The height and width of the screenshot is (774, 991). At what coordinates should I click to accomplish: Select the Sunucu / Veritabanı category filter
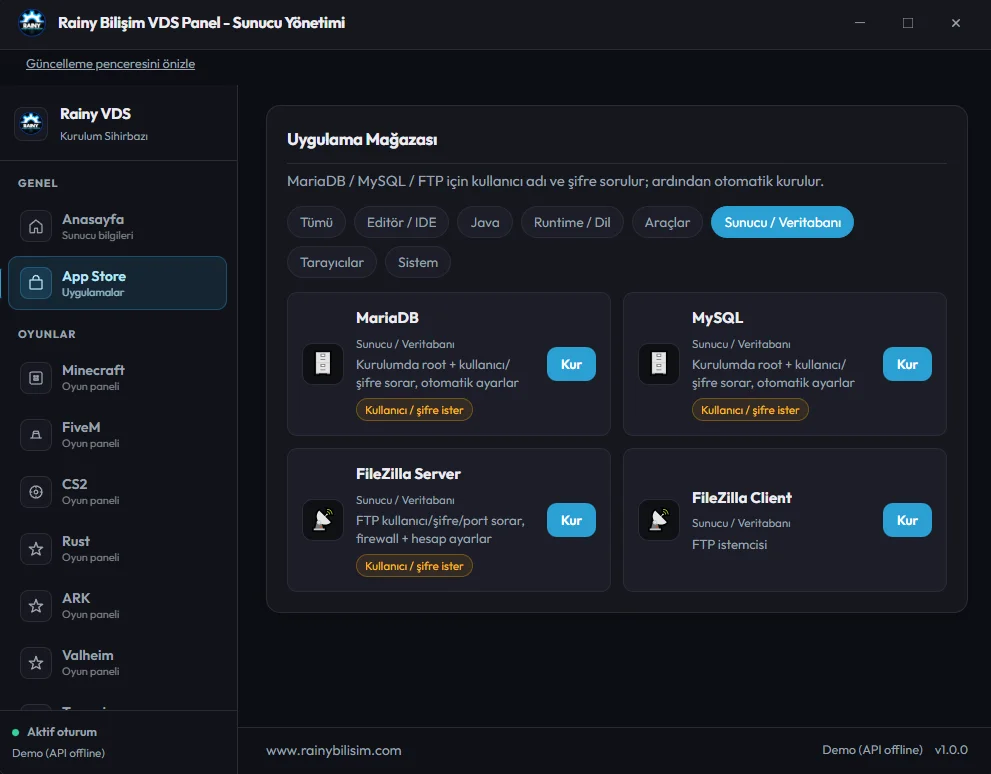click(782, 222)
